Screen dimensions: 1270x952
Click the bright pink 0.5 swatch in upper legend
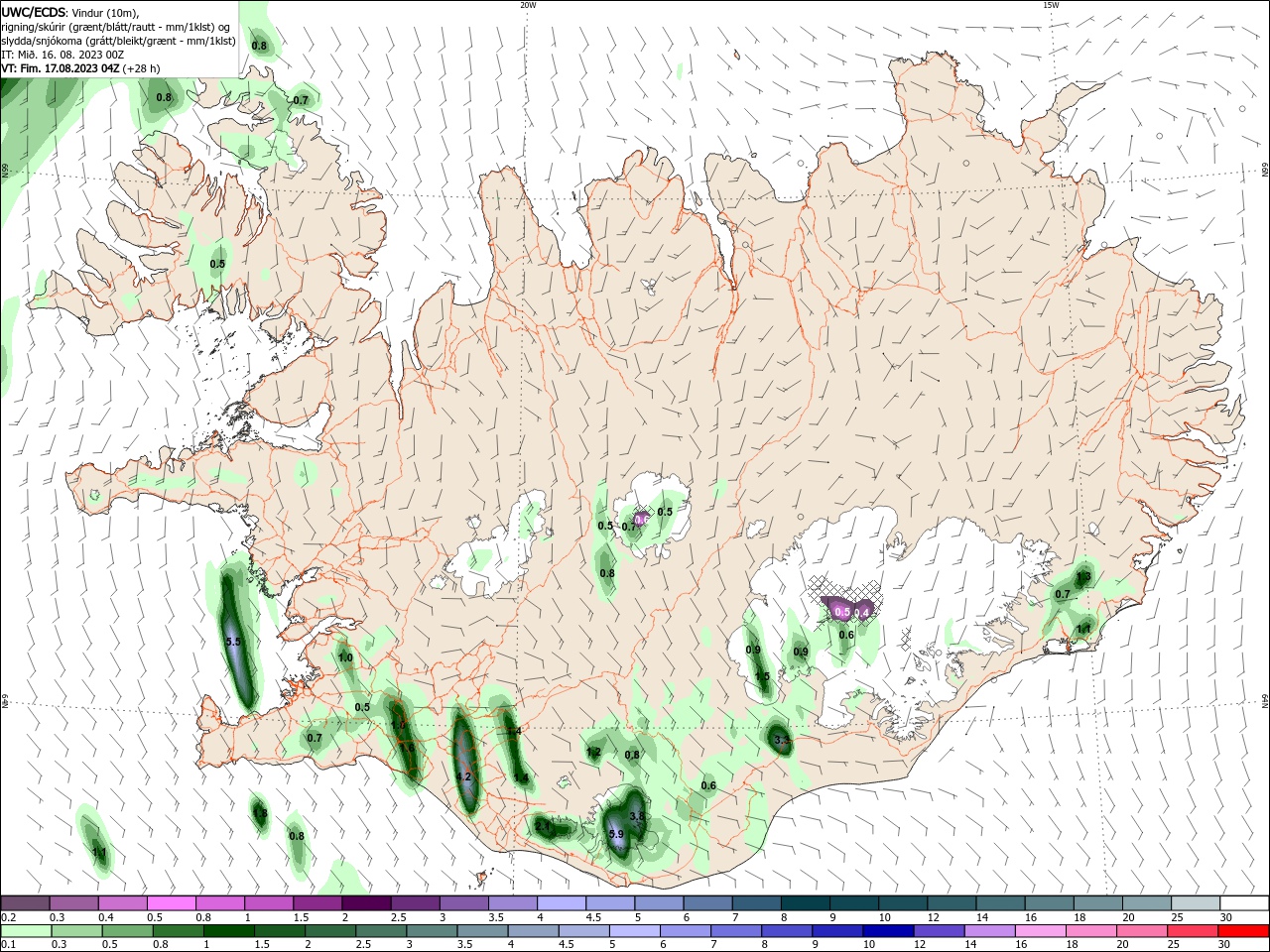point(172,903)
